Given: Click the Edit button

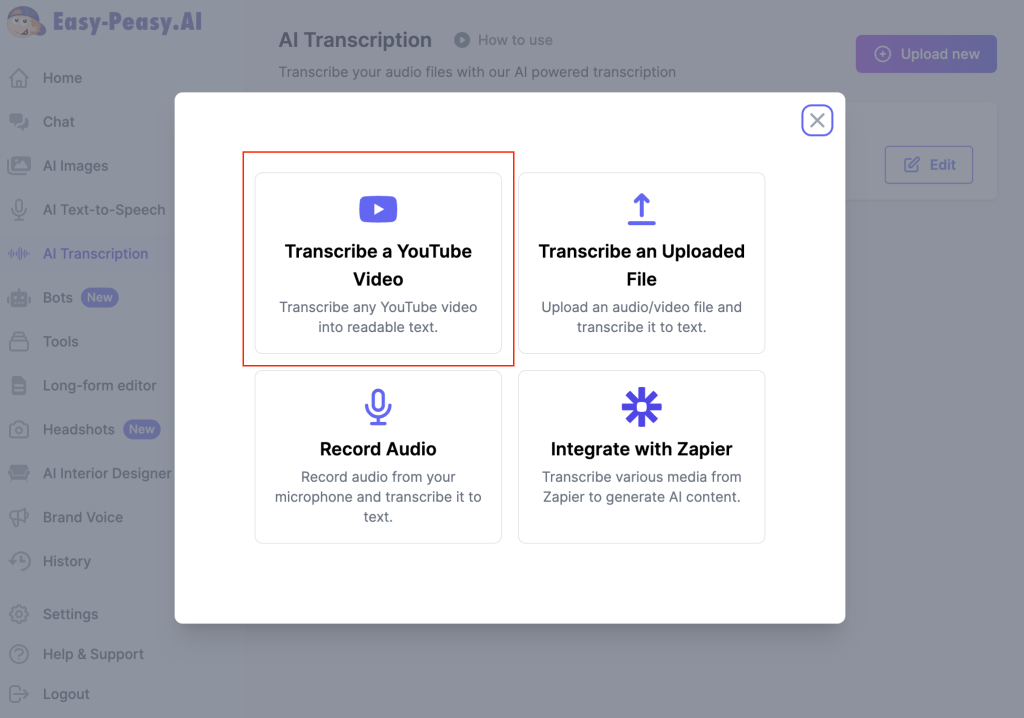Looking at the screenshot, I should pos(929,165).
